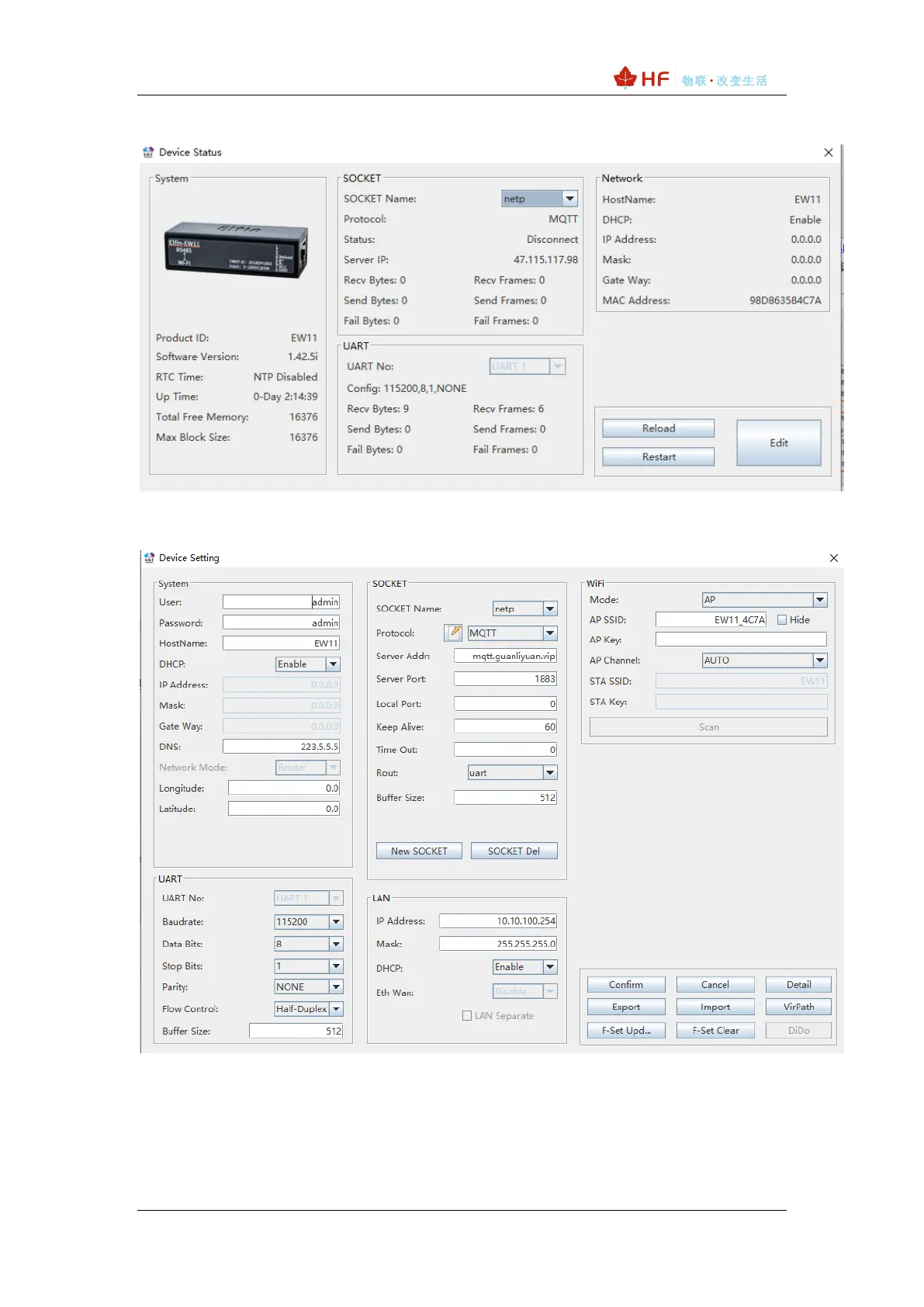Click the Import button
This screenshot has width=924, height=1307.
coord(715,1007)
